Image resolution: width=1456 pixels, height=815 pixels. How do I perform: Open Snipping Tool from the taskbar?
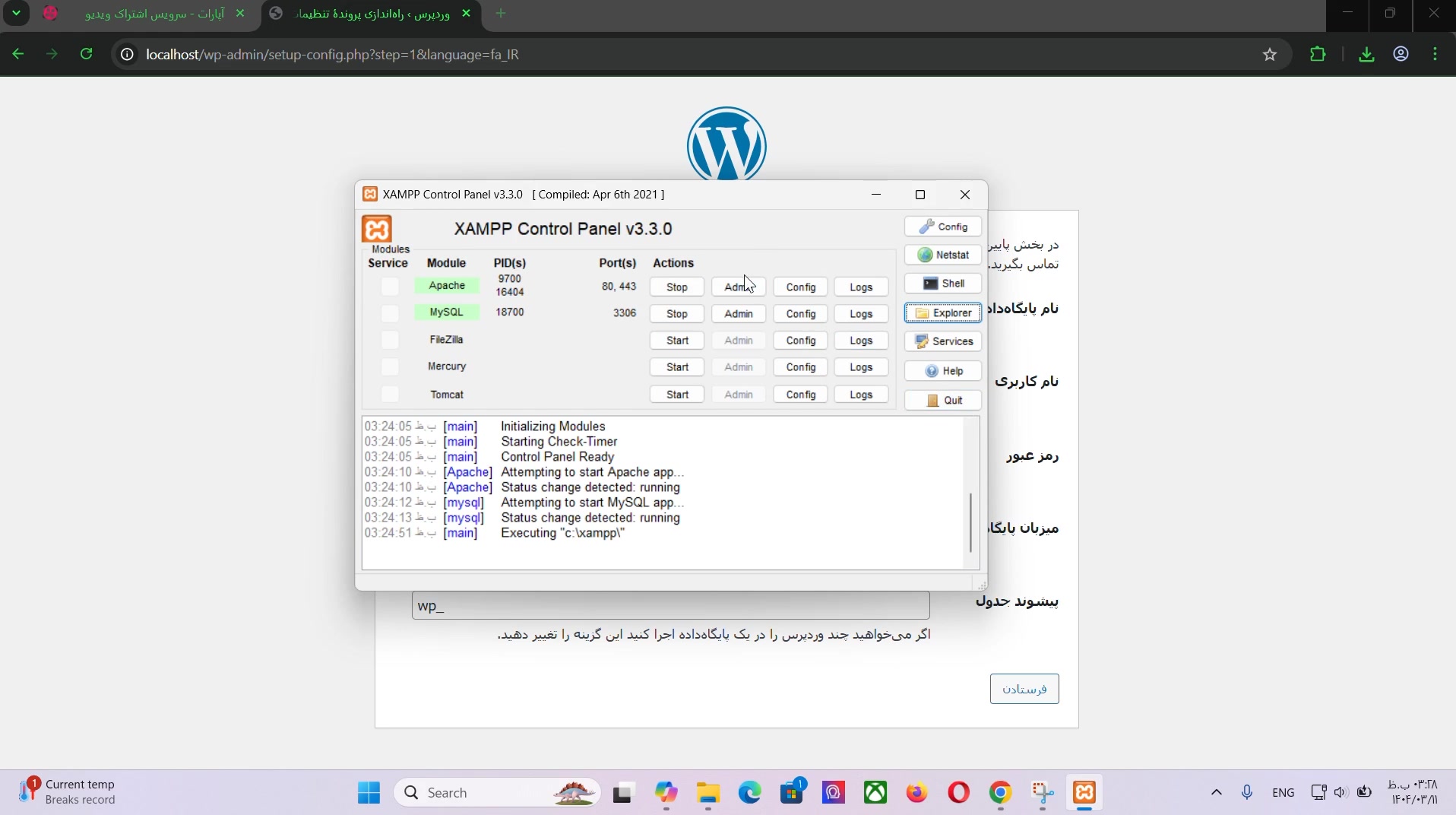pyautogui.click(x=1043, y=793)
